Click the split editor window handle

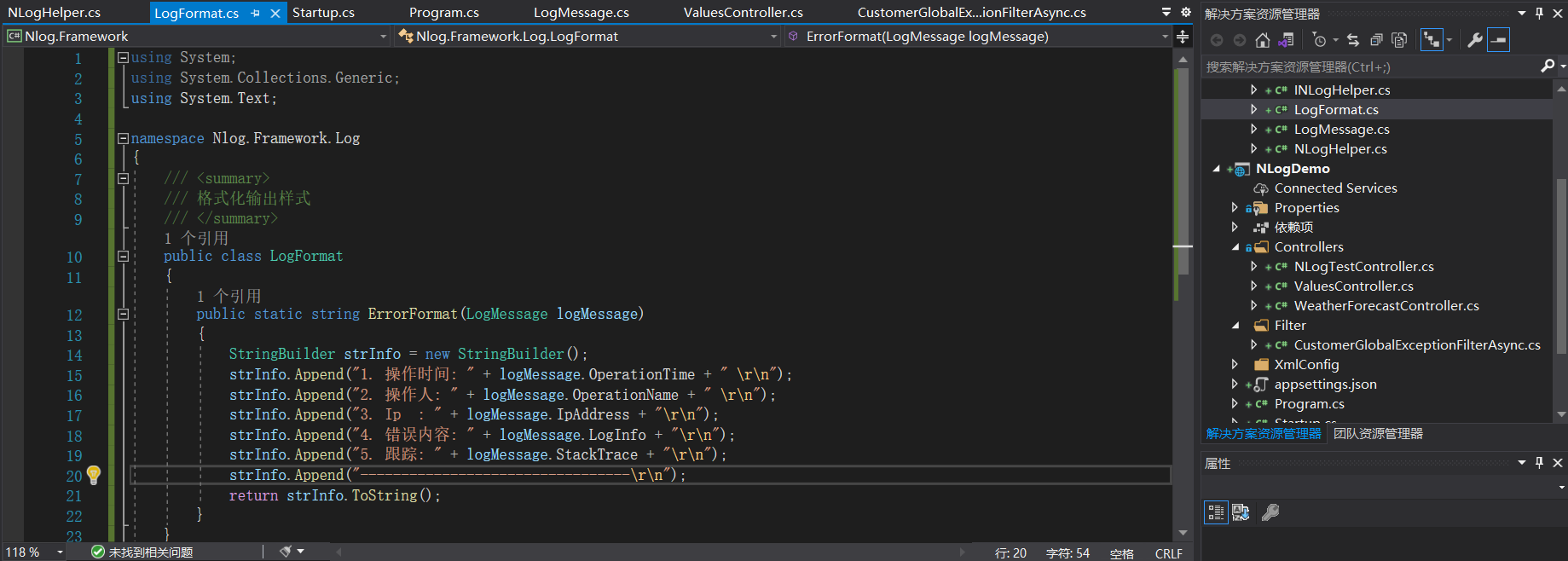[x=1183, y=37]
